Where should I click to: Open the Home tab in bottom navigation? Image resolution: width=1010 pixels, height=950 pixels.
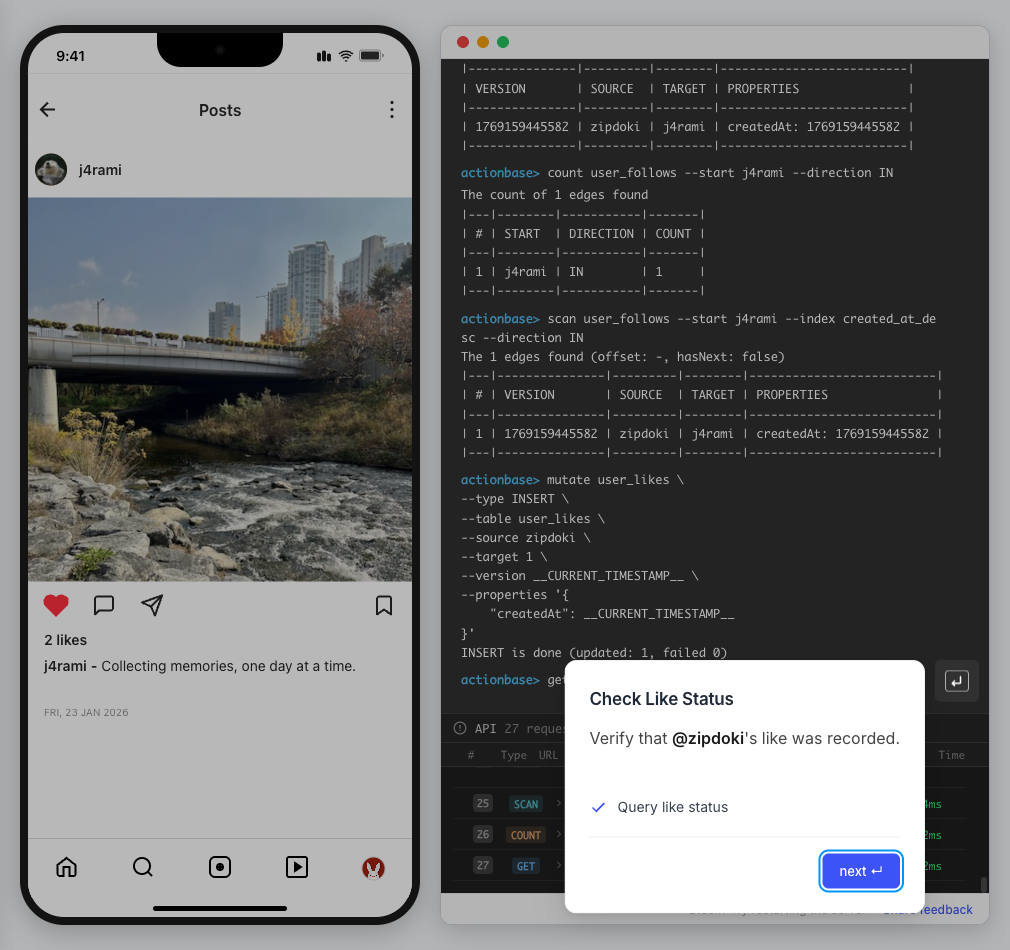pyautogui.click(x=66, y=867)
